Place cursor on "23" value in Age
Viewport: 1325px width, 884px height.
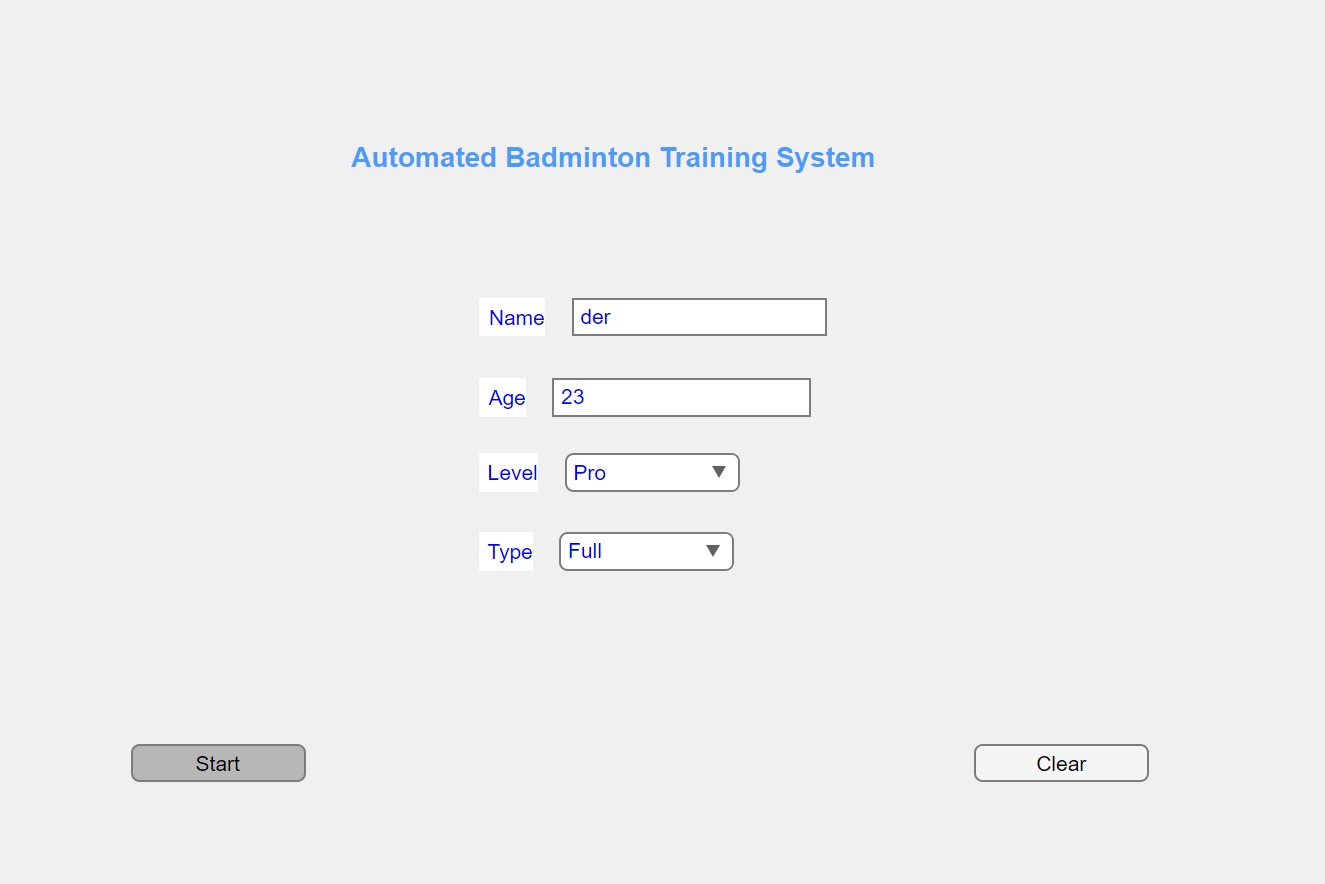click(573, 397)
